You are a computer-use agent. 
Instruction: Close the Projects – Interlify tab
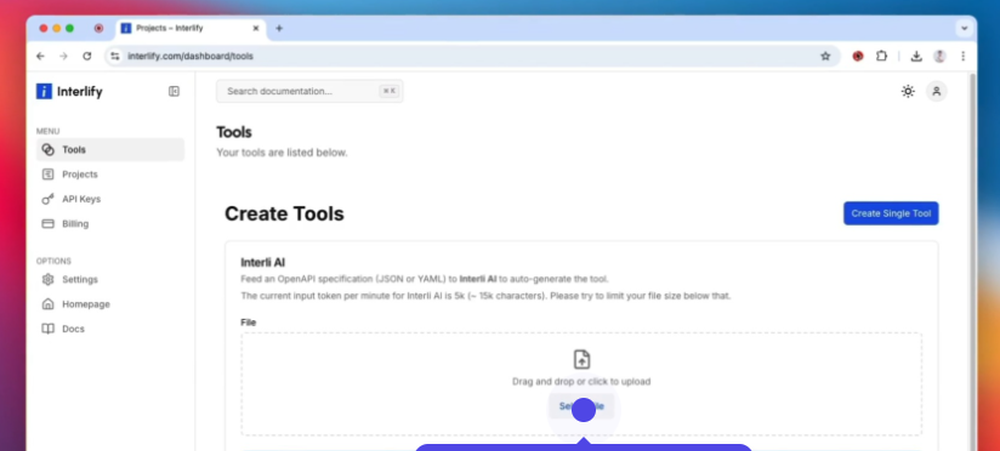pos(256,28)
